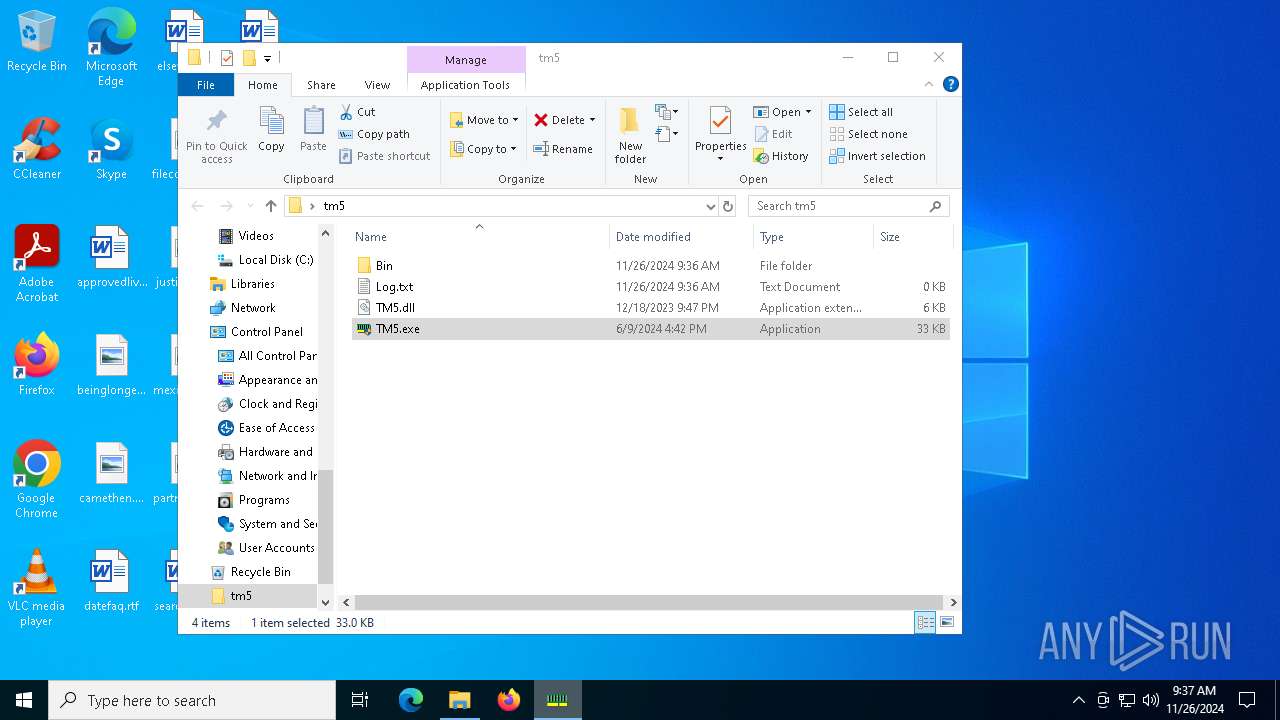
Task: Click the Manage contextual tab
Action: pyautogui.click(x=466, y=60)
